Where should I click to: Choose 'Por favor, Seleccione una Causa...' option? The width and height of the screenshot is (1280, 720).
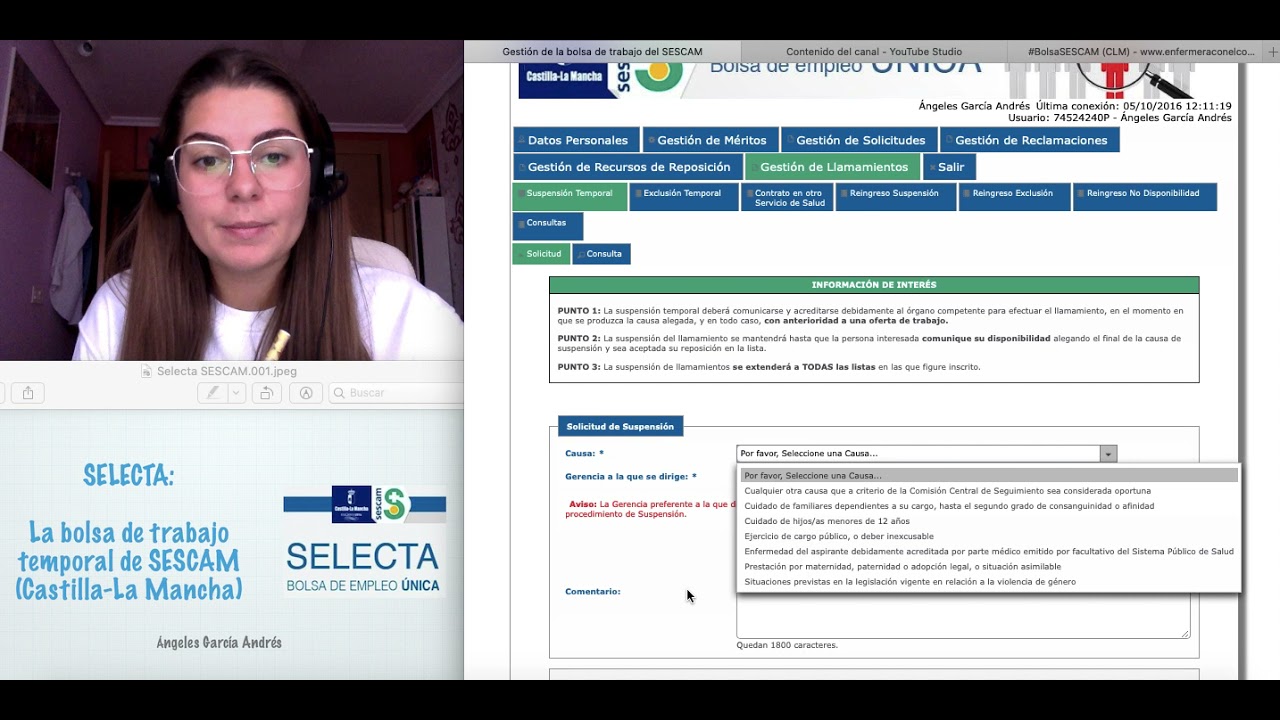[x=989, y=476]
